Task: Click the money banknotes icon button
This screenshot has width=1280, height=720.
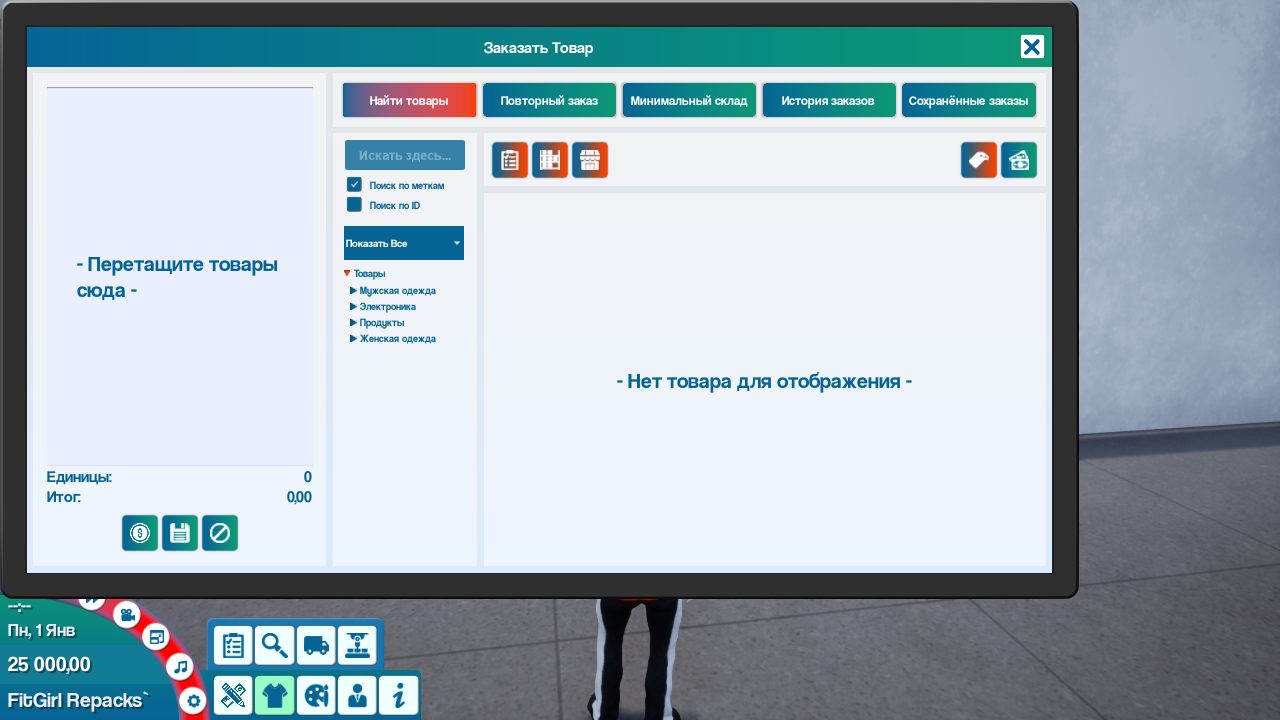Action: click(x=1018, y=160)
